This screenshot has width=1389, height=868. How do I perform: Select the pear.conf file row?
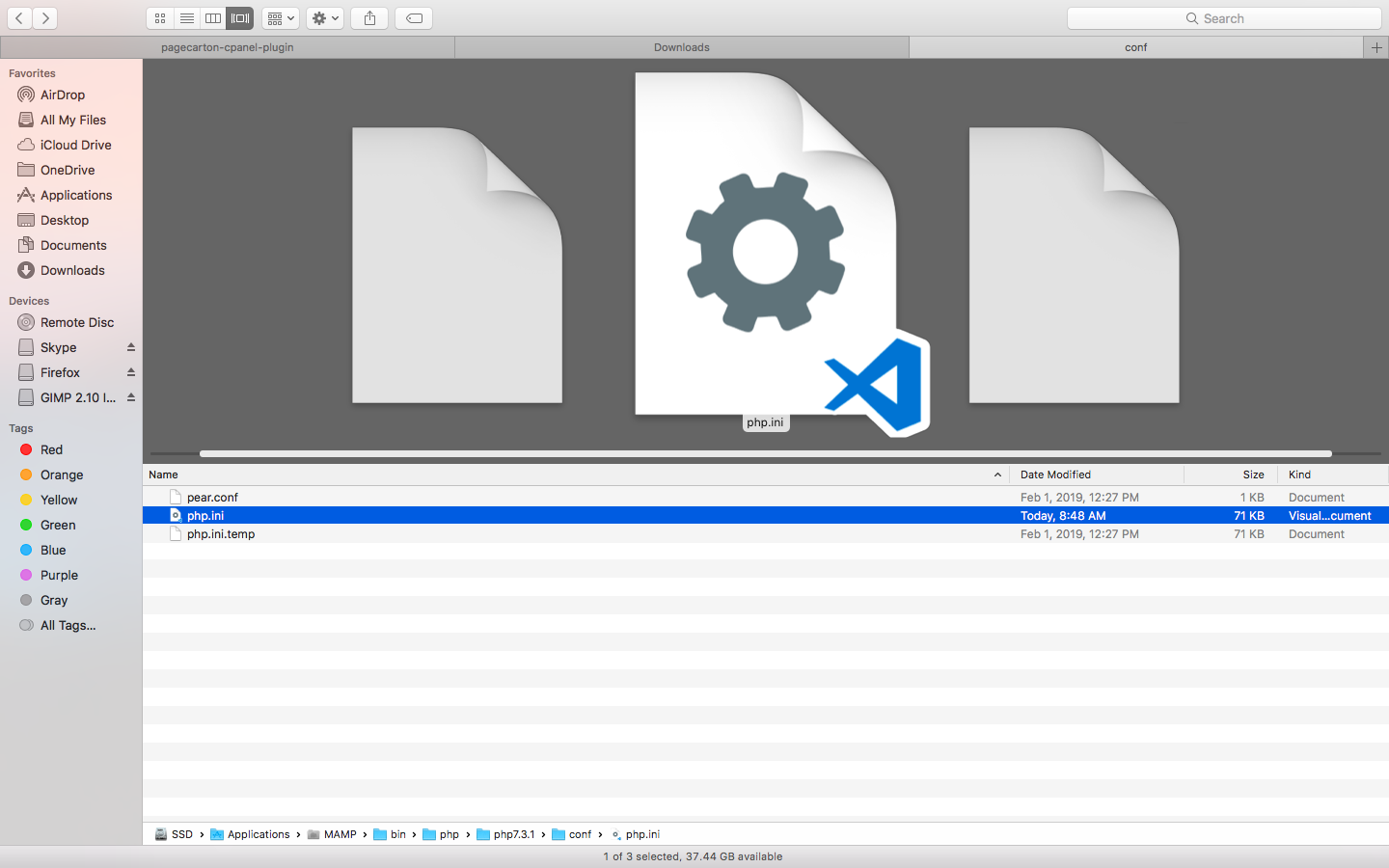[x=766, y=498]
